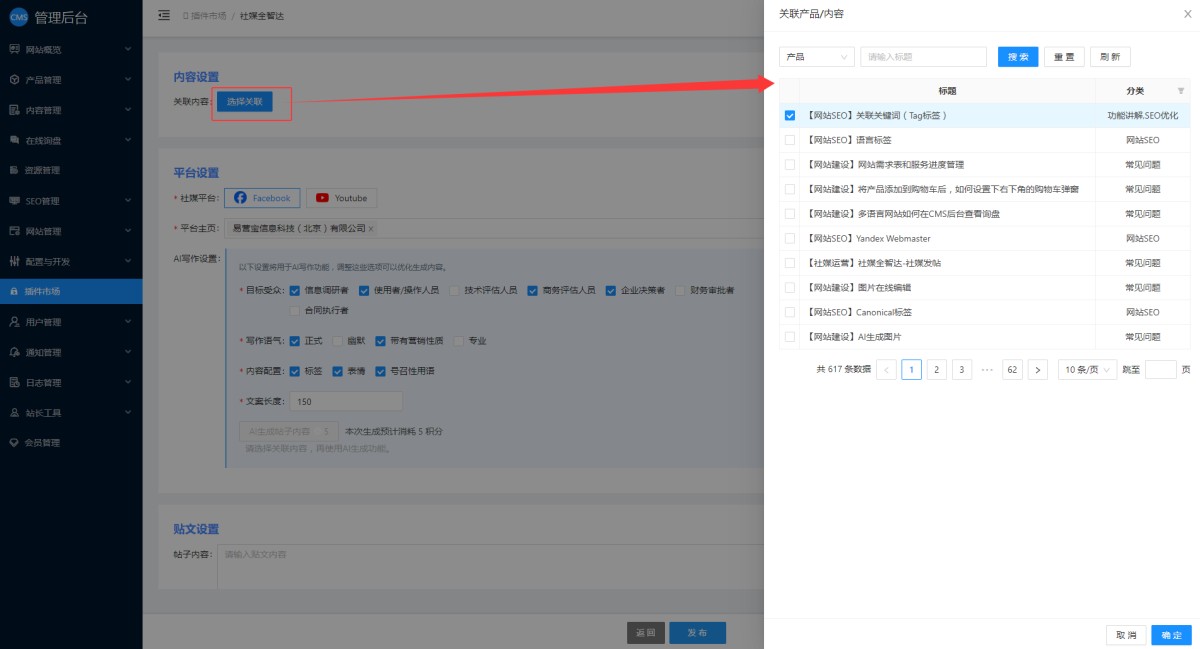Click the 配置与开发 sliders icon
Viewport: 1200px width, 649px height.
(14, 261)
